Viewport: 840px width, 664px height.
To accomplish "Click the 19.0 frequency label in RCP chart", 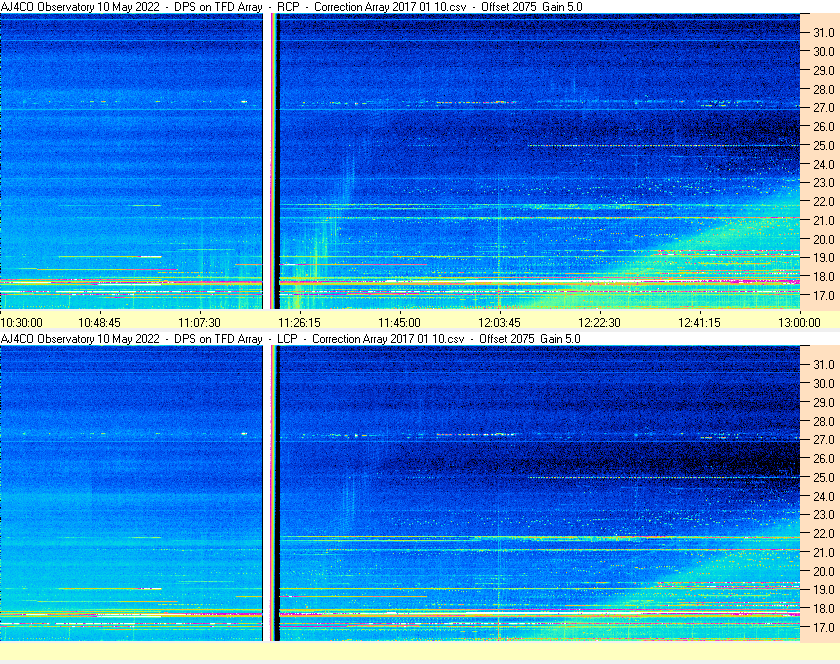I will point(824,258).
